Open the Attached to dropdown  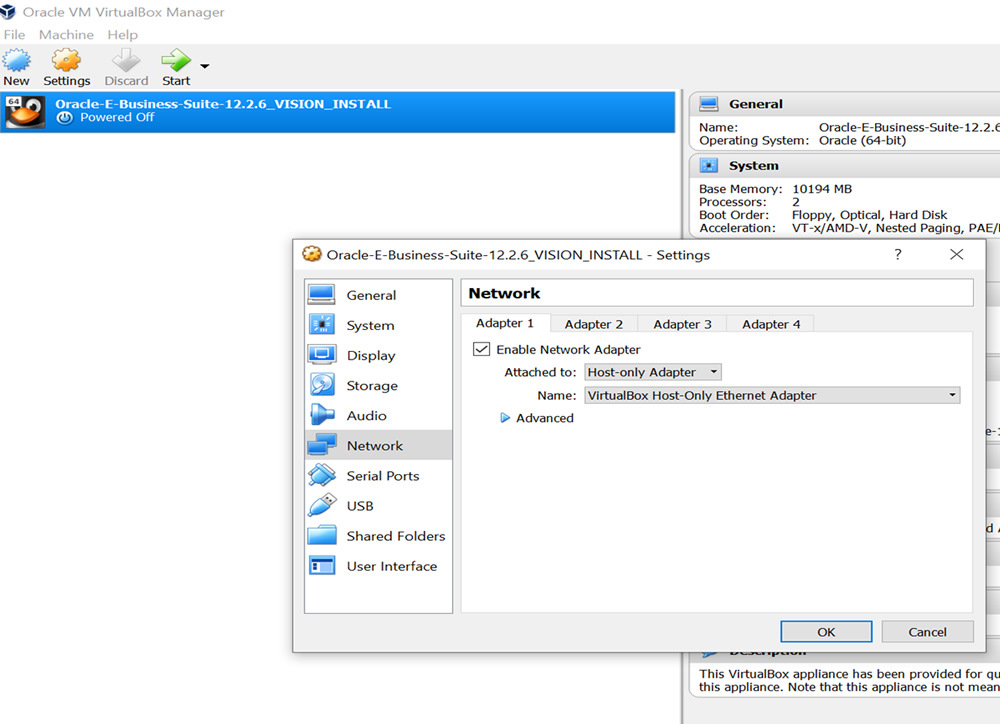pos(653,372)
